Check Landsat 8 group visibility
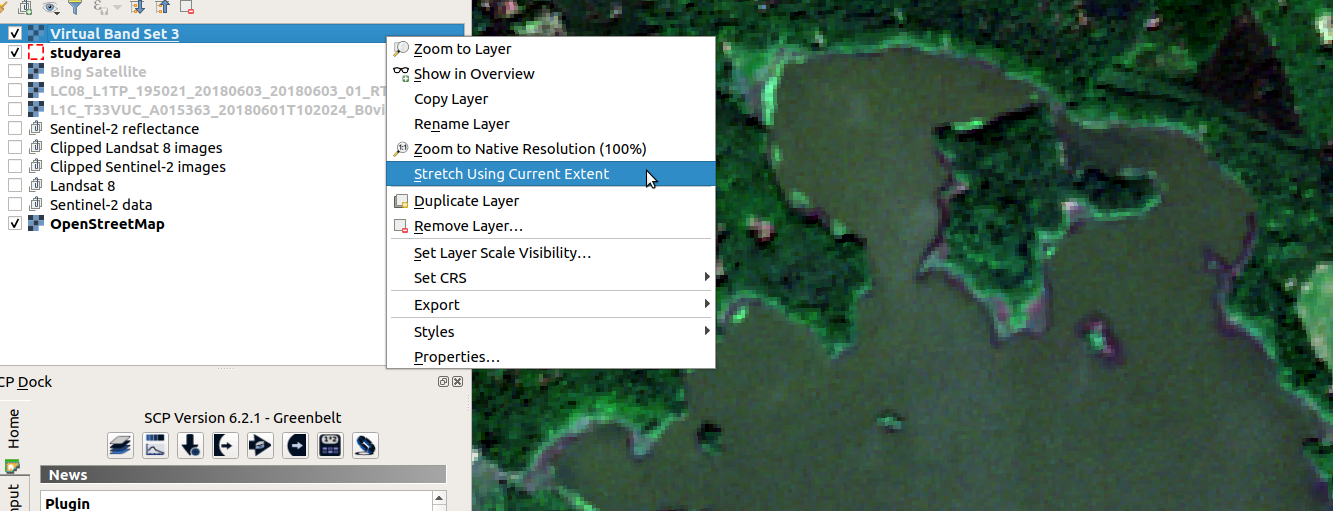This screenshot has width=1333, height=511. tap(15, 186)
